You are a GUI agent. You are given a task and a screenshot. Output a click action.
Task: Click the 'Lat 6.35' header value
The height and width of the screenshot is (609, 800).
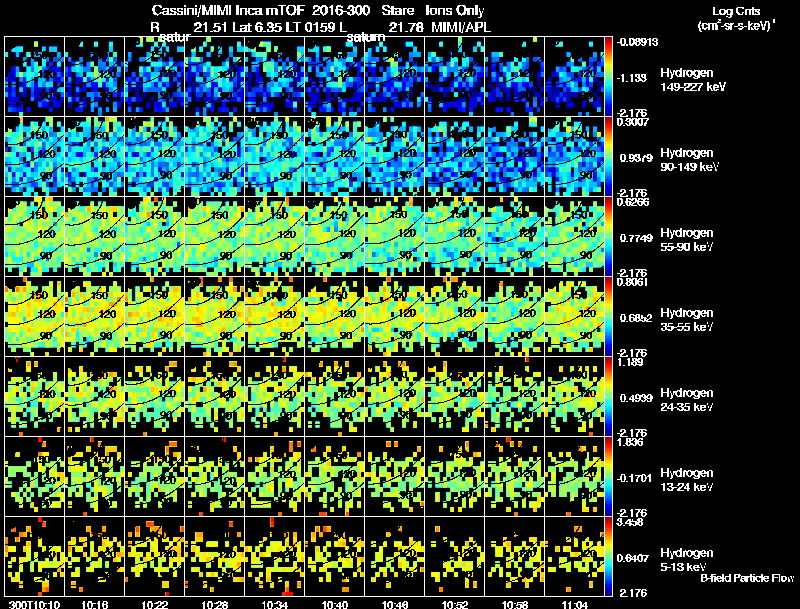(x=255, y=28)
